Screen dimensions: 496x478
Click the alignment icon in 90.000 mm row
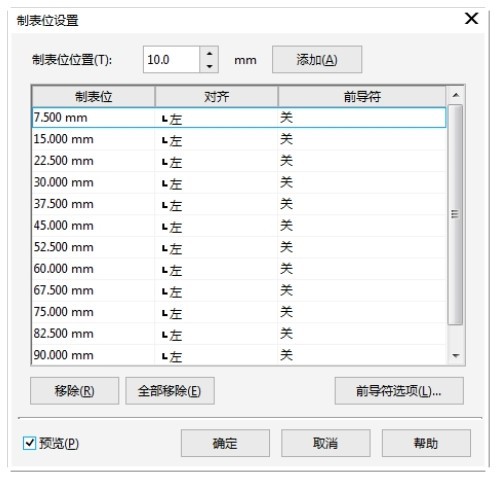point(164,356)
